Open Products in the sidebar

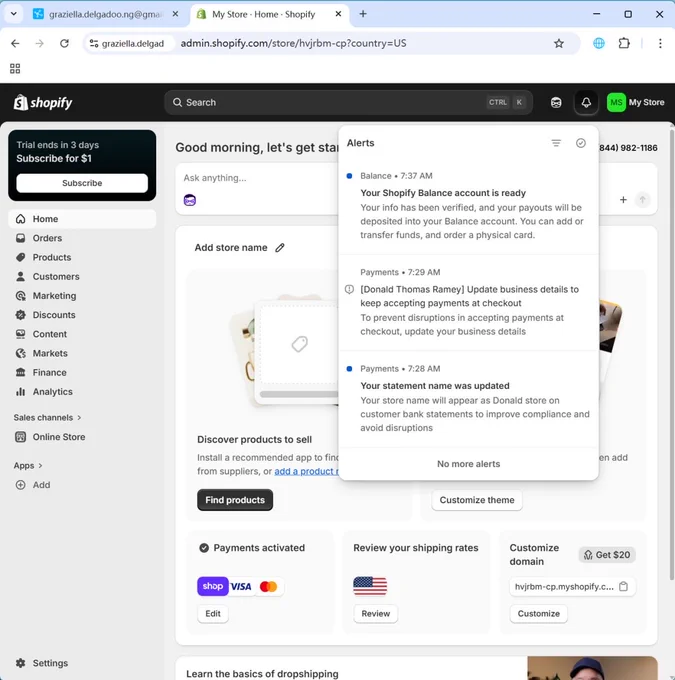82,257
